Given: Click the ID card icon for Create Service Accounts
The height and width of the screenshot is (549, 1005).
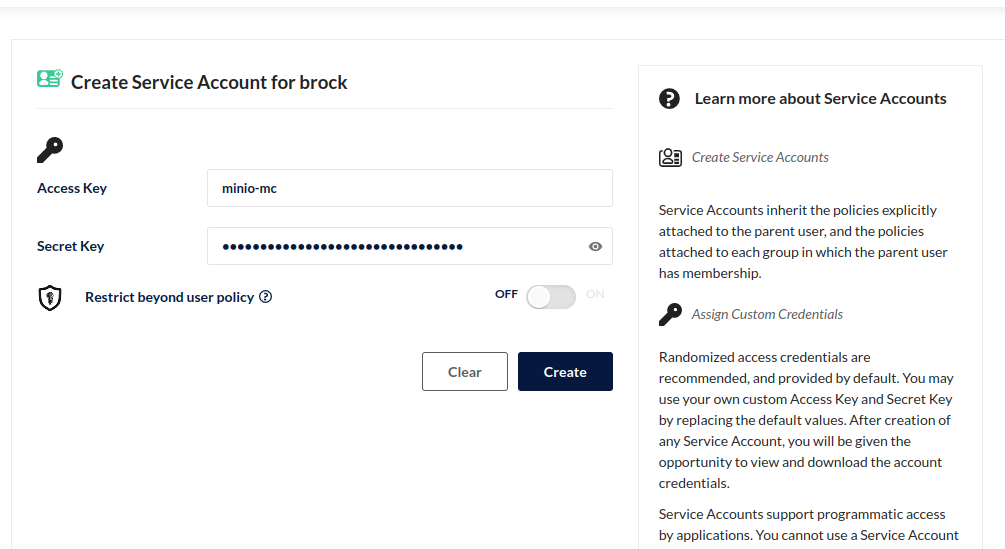Looking at the screenshot, I should tap(670, 157).
